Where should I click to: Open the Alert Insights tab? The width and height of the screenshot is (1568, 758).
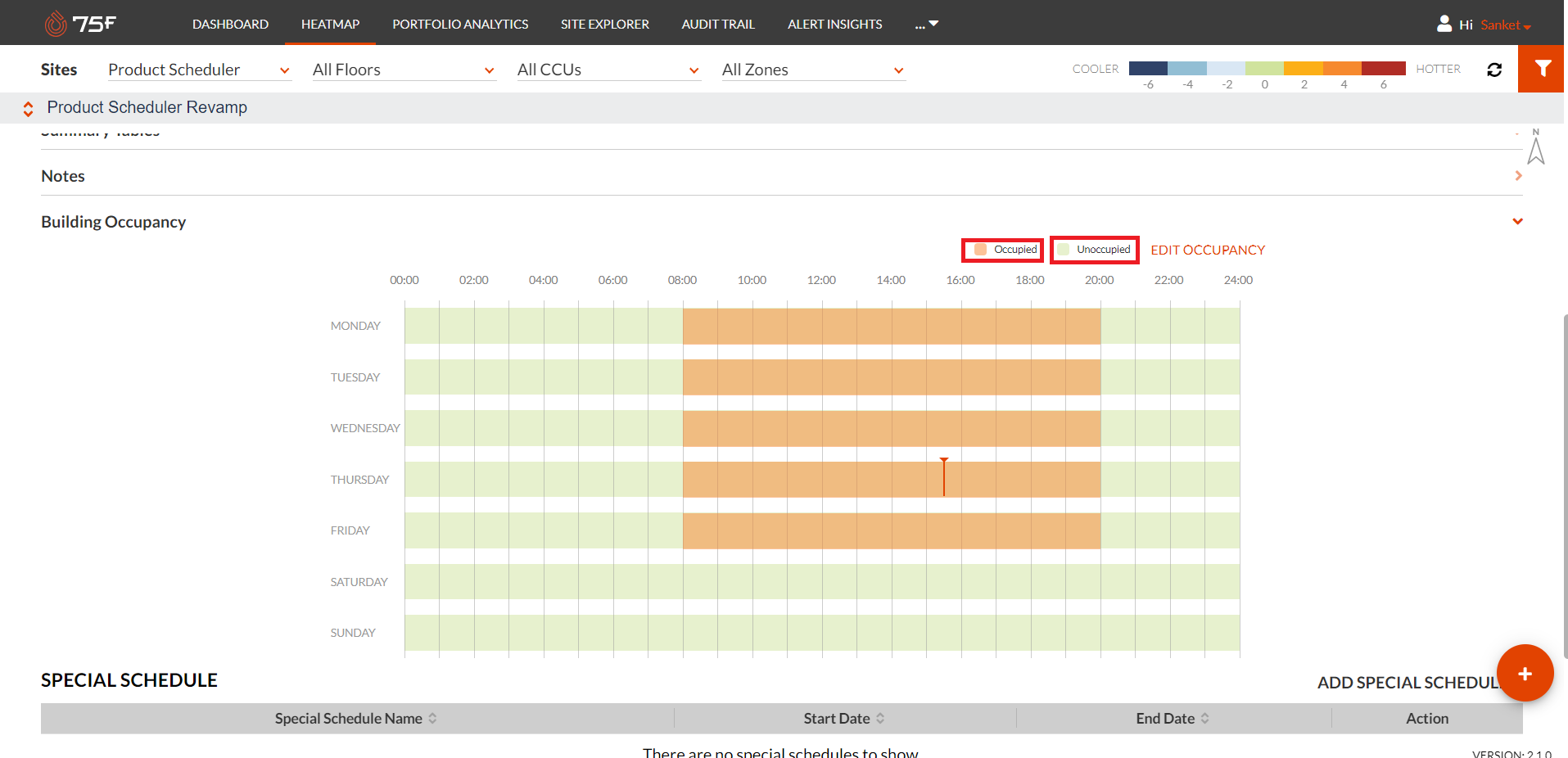click(x=835, y=24)
